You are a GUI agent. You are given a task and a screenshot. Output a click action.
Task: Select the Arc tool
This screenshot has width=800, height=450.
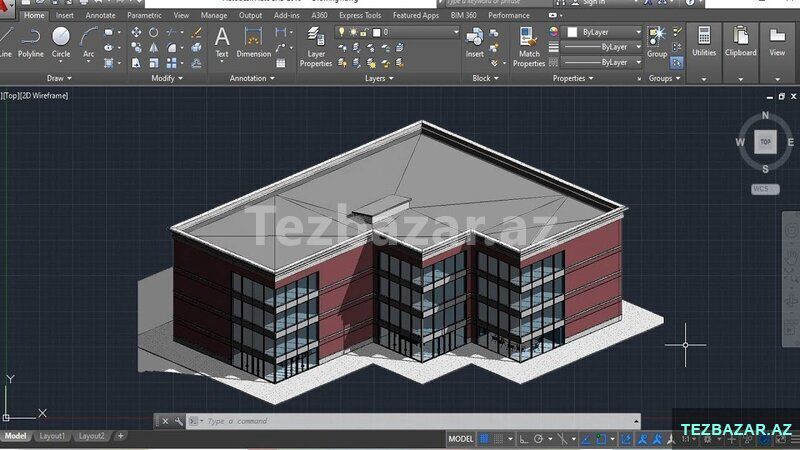(x=88, y=43)
